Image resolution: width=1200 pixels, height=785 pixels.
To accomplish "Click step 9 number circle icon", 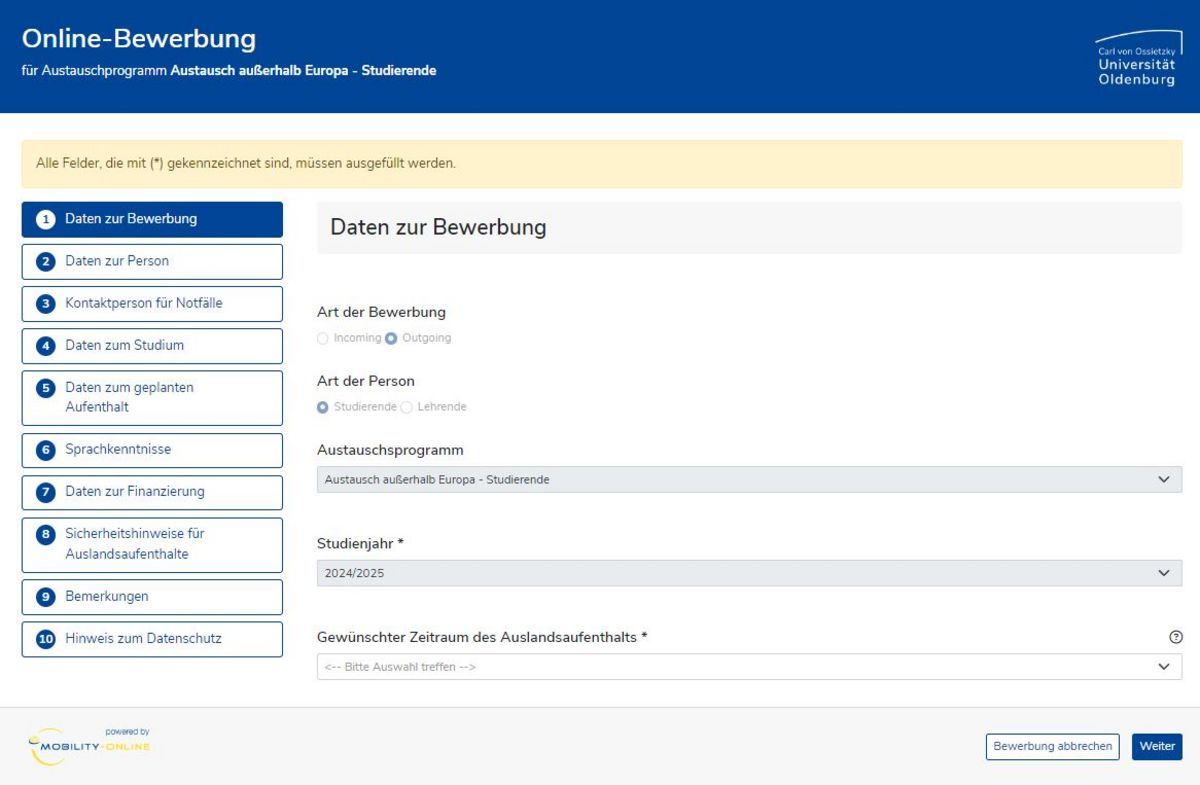I will 45,597.
